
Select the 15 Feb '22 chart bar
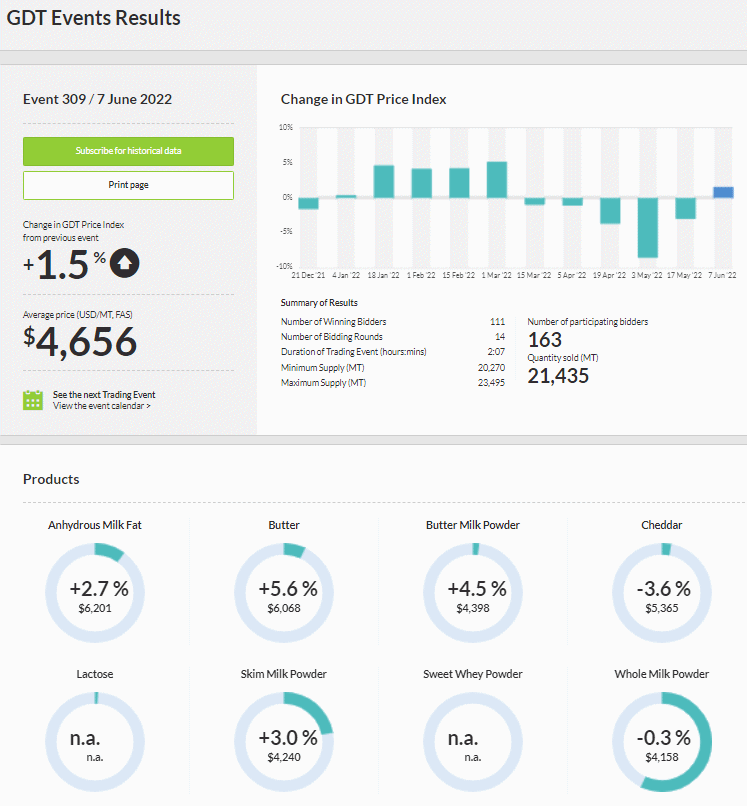459,183
